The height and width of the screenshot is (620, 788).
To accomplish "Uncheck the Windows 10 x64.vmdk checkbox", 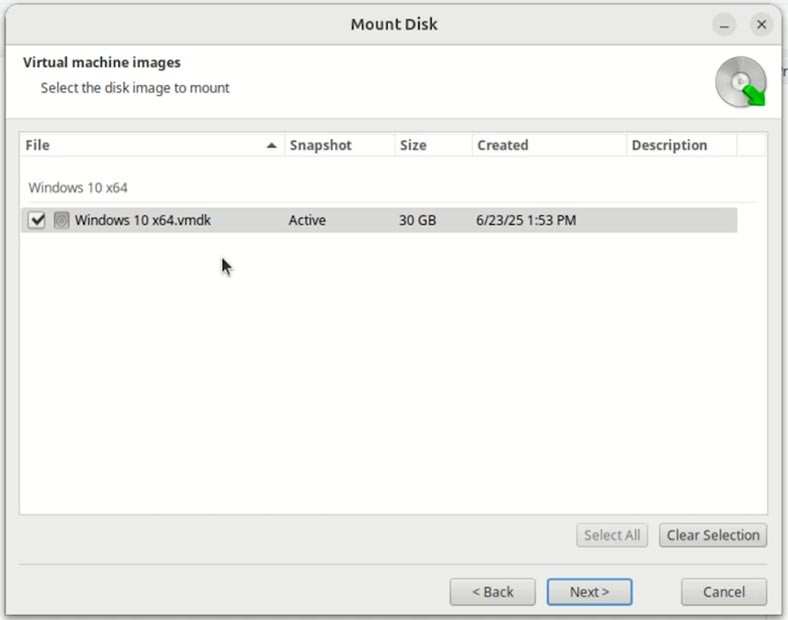I will (x=37, y=220).
